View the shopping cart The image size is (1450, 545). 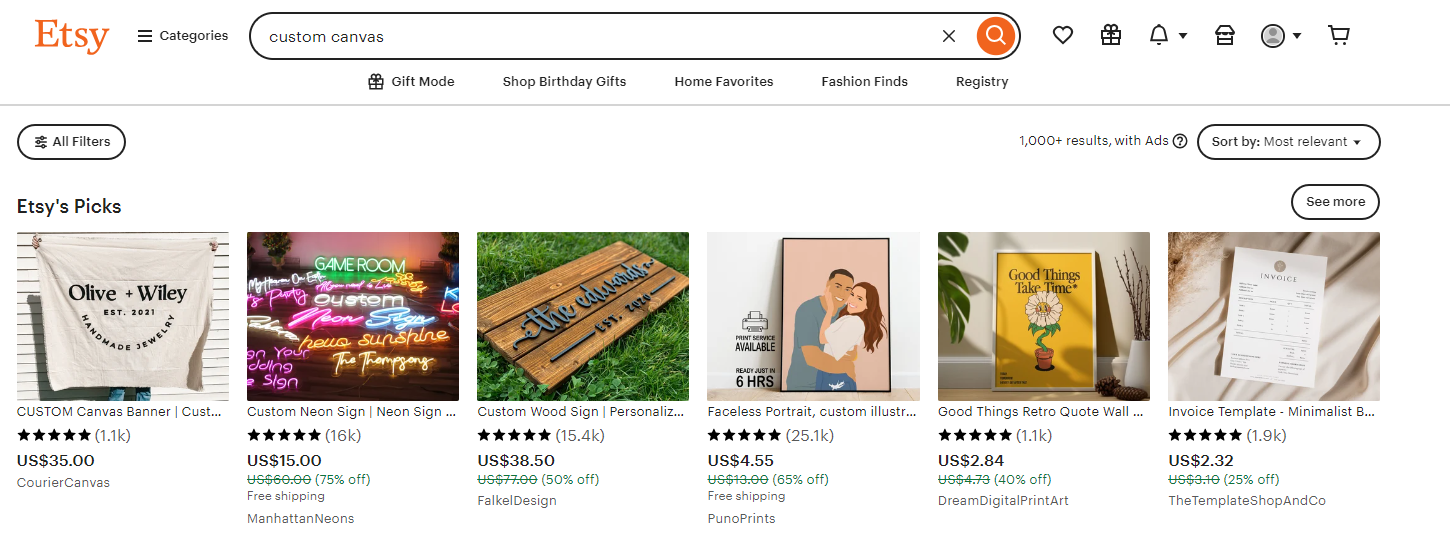1339,36
